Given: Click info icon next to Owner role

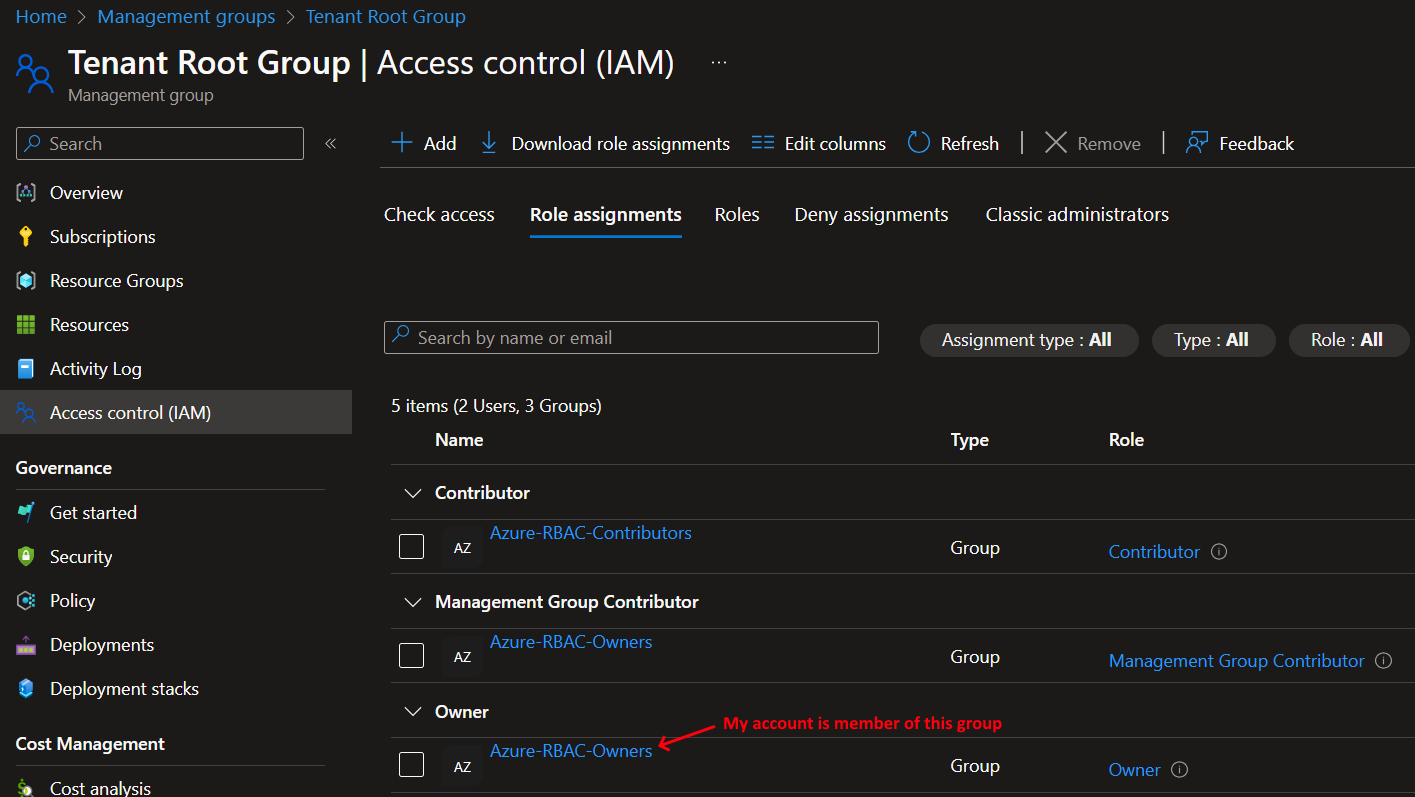Looking at the screenshot, I should tap(1179, 770).
